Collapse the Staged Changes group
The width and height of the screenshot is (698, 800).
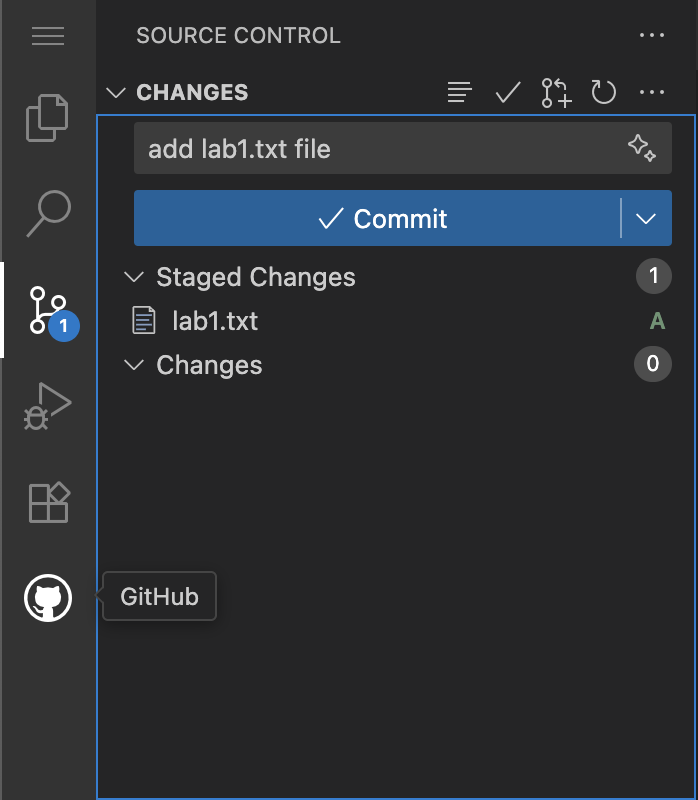[133, 277]
